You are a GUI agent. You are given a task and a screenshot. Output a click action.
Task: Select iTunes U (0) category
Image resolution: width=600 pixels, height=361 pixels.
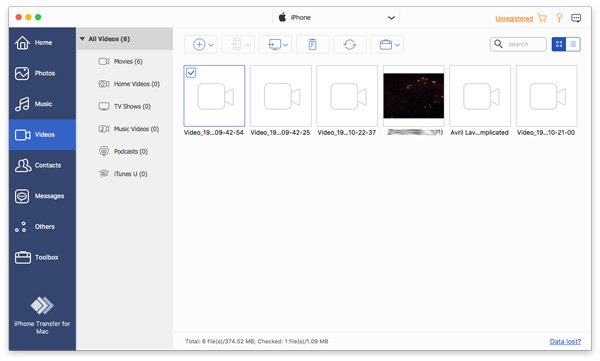[x=124, y=173]
